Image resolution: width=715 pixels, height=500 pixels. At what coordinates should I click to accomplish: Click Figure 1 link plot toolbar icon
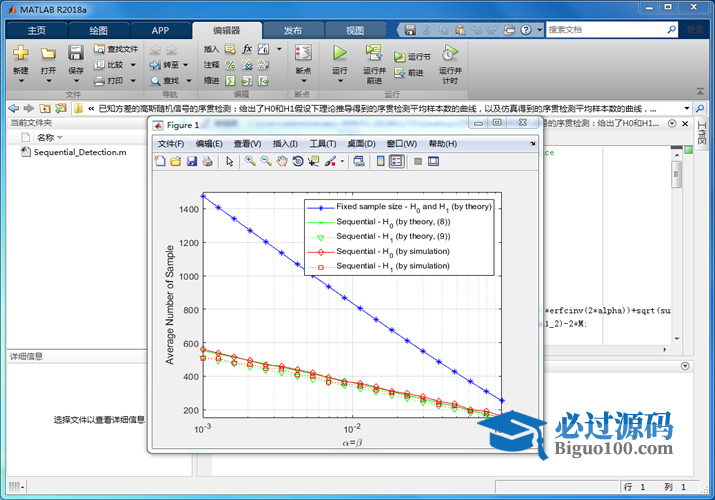(359, 161)
